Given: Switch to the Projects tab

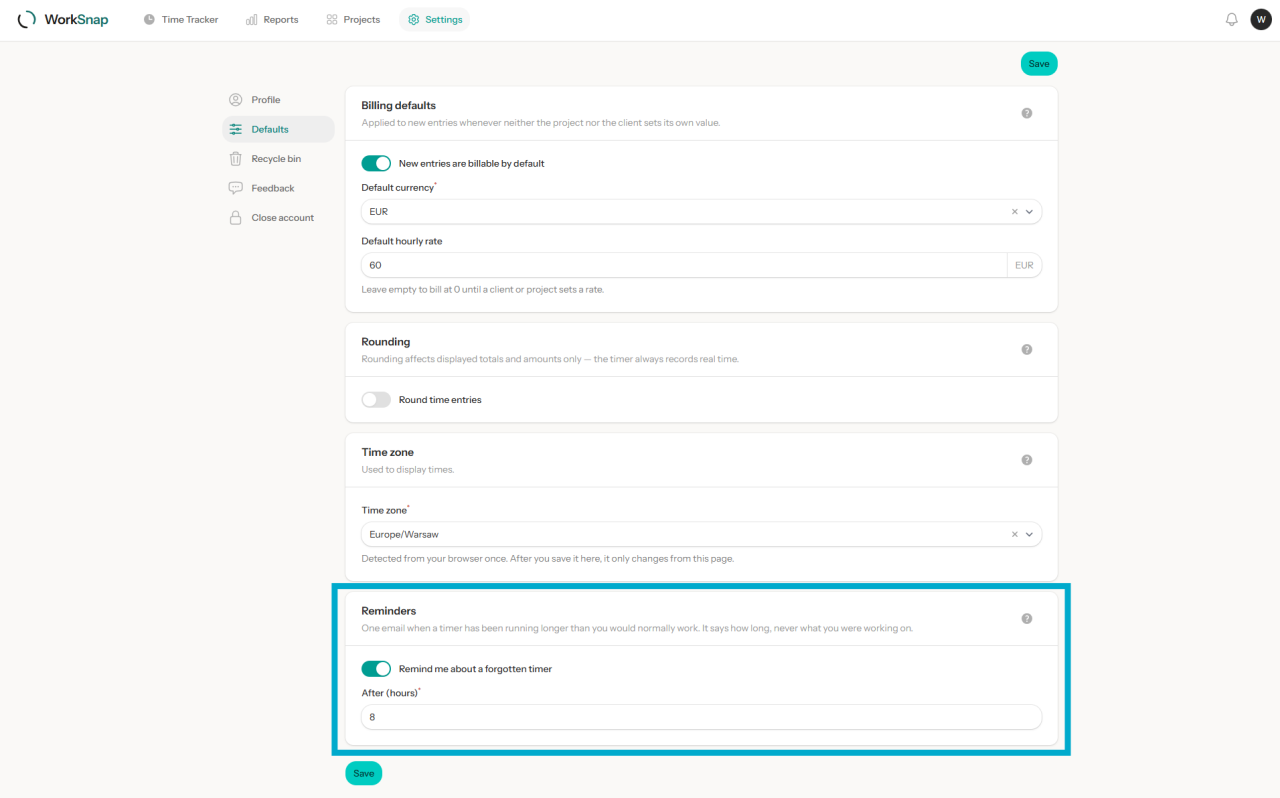Looking at the screenshot, I should 353,19.
